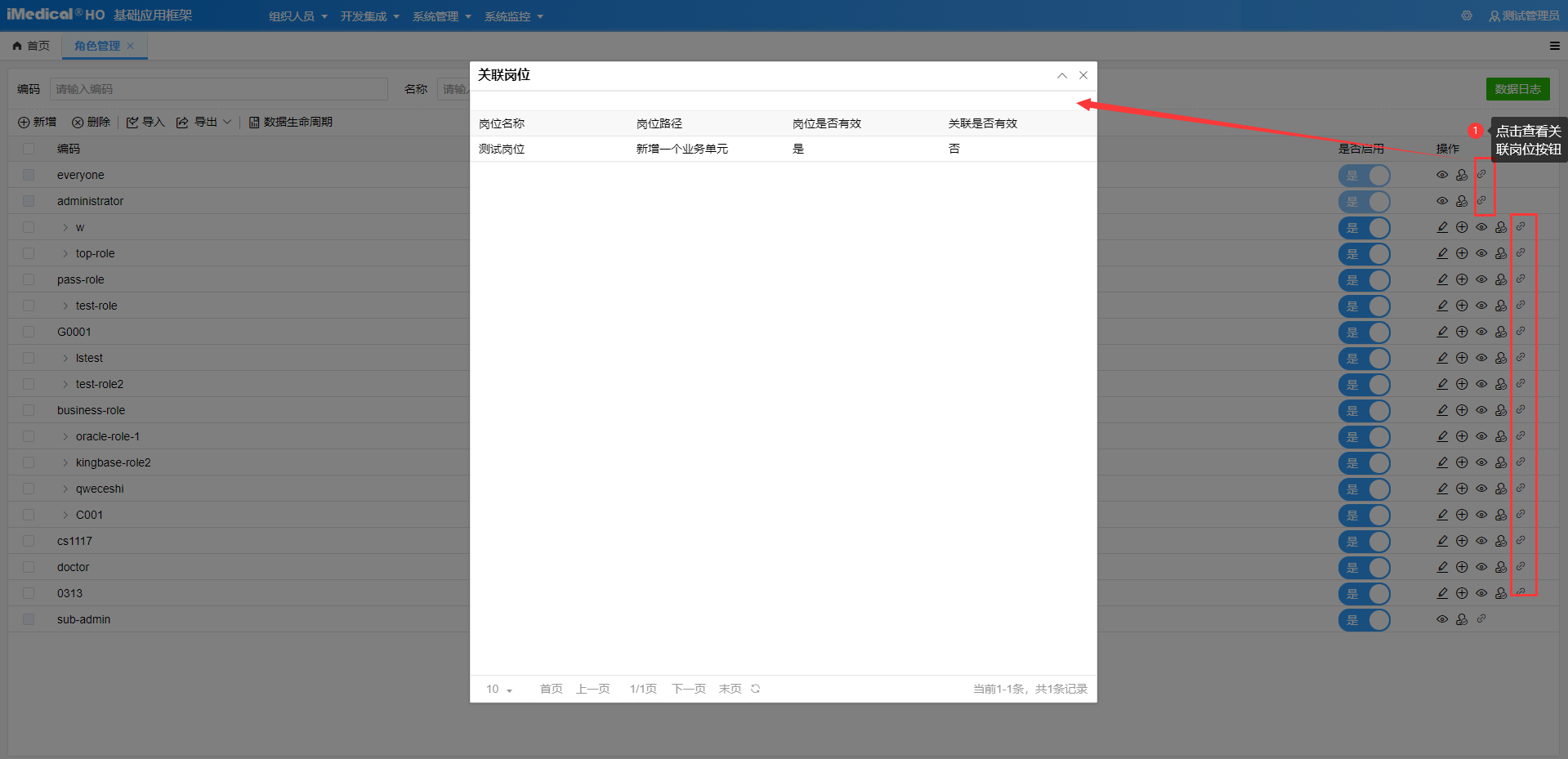Check the select-all checkbox in the 编码 header
The width and height of the screenshot is (1568, 759).
click(28, 149)
